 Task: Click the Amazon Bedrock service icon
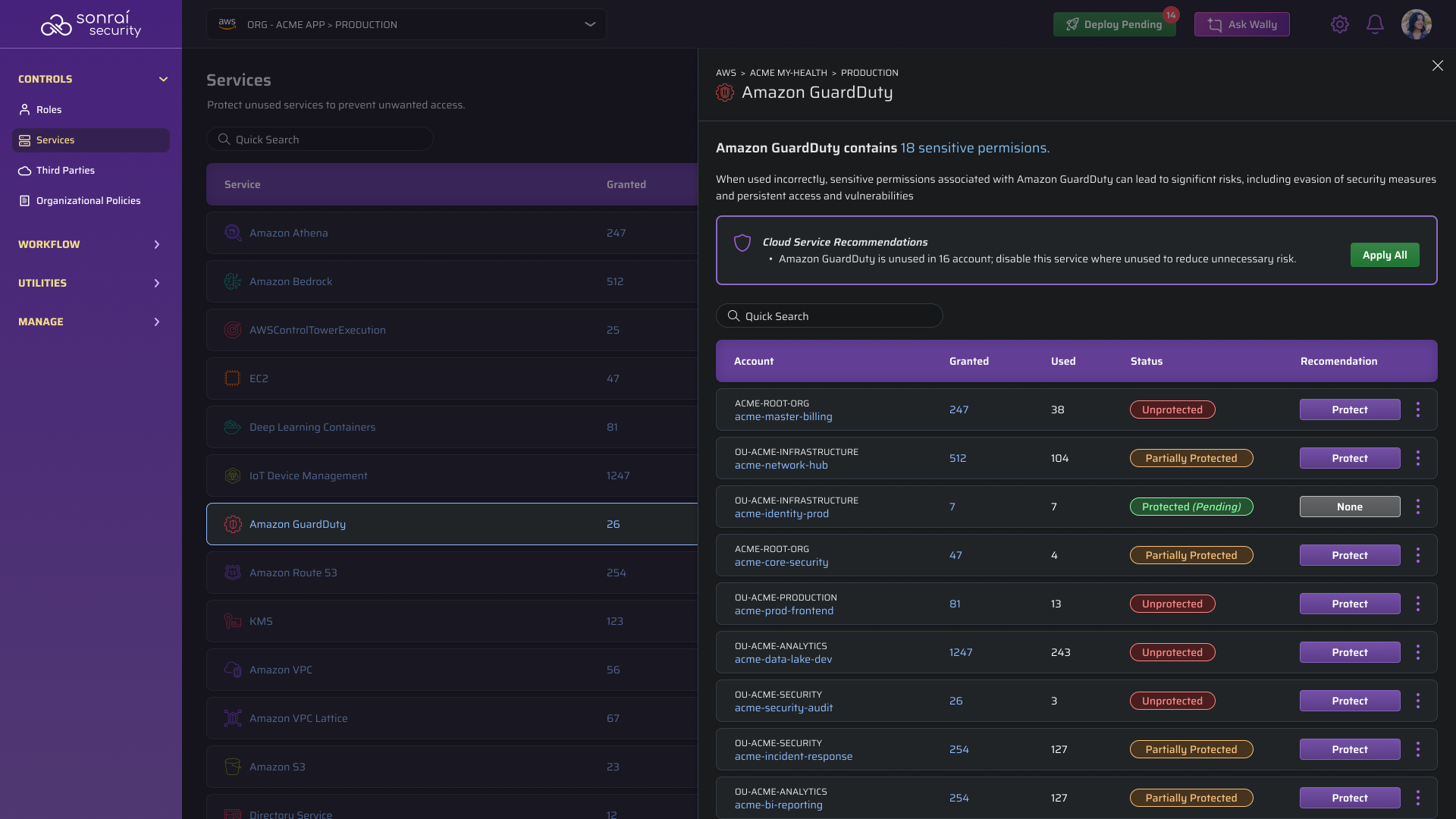tap(233, 281)
